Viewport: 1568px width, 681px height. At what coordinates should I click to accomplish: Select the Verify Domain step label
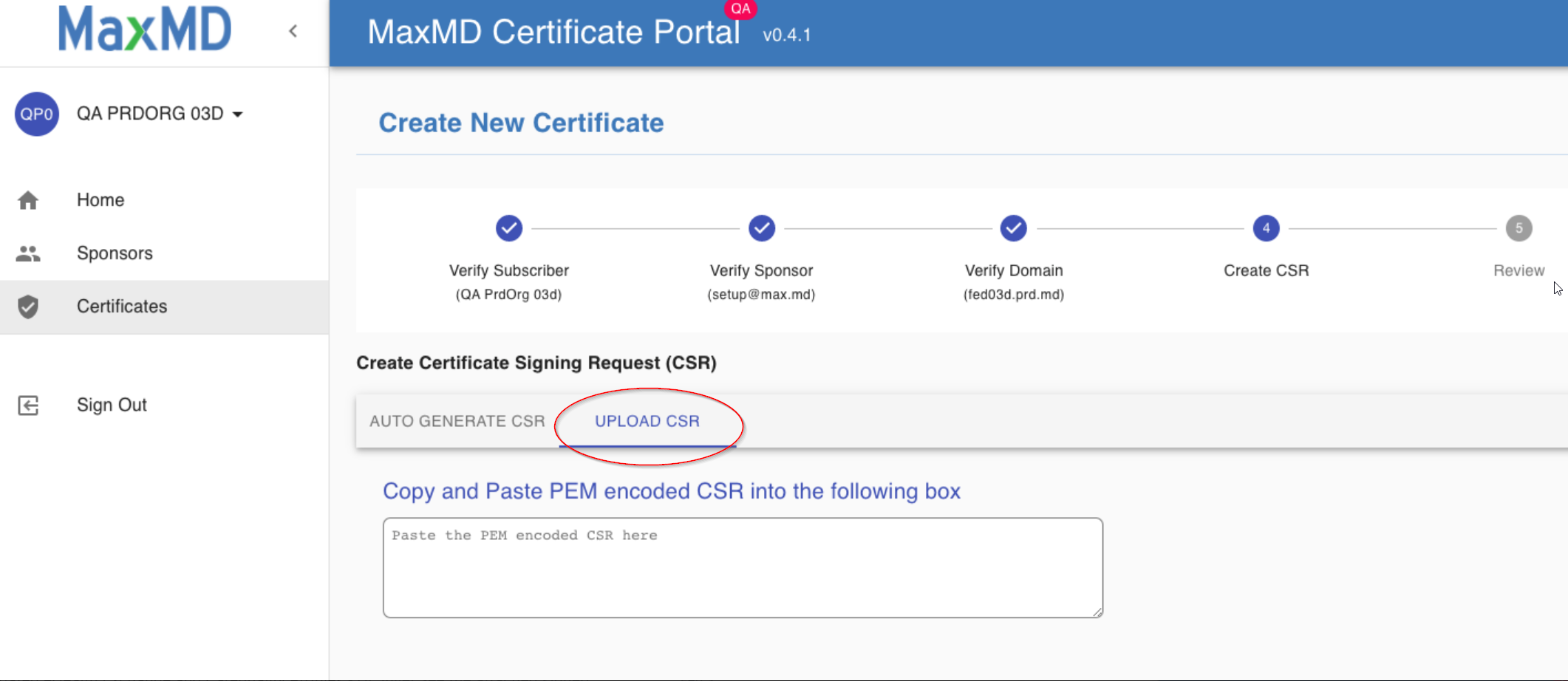[x=1014, y=270]
